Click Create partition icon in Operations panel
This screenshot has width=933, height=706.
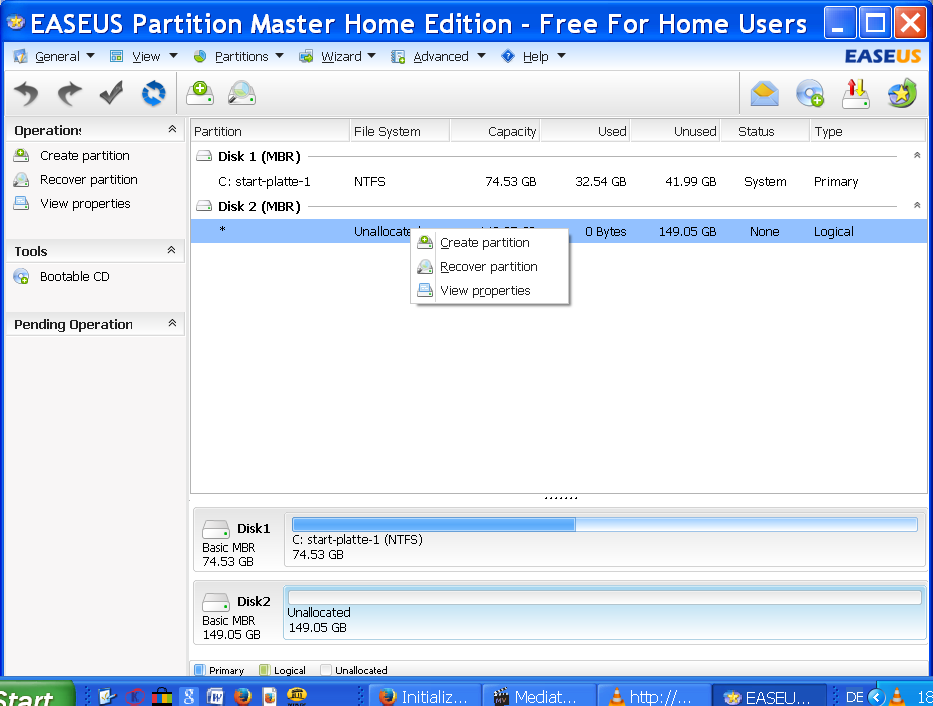[21, 155]
